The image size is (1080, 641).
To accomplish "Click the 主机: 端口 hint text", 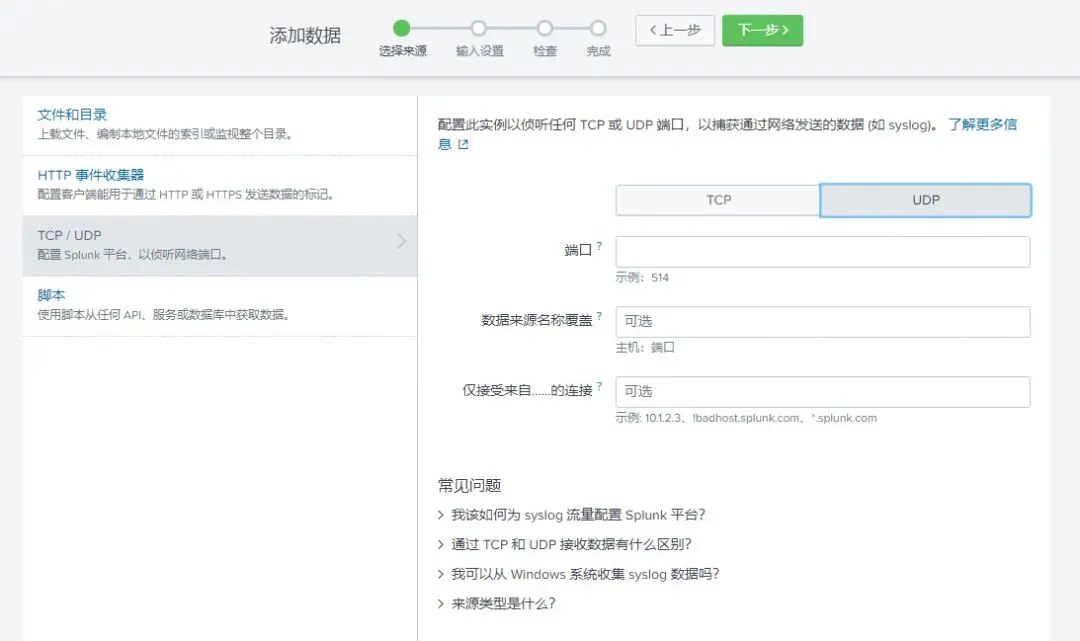I will pyautogui.click(x=645, y=348).
